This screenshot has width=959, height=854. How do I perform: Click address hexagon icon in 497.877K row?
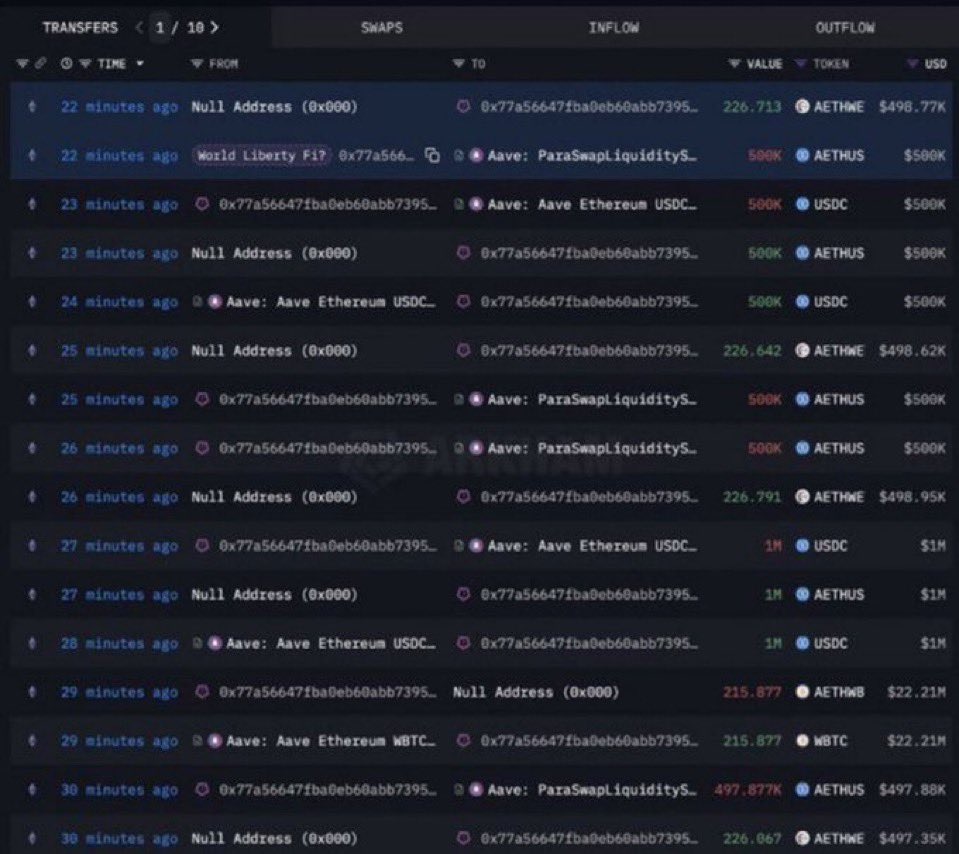coord(202,790)
